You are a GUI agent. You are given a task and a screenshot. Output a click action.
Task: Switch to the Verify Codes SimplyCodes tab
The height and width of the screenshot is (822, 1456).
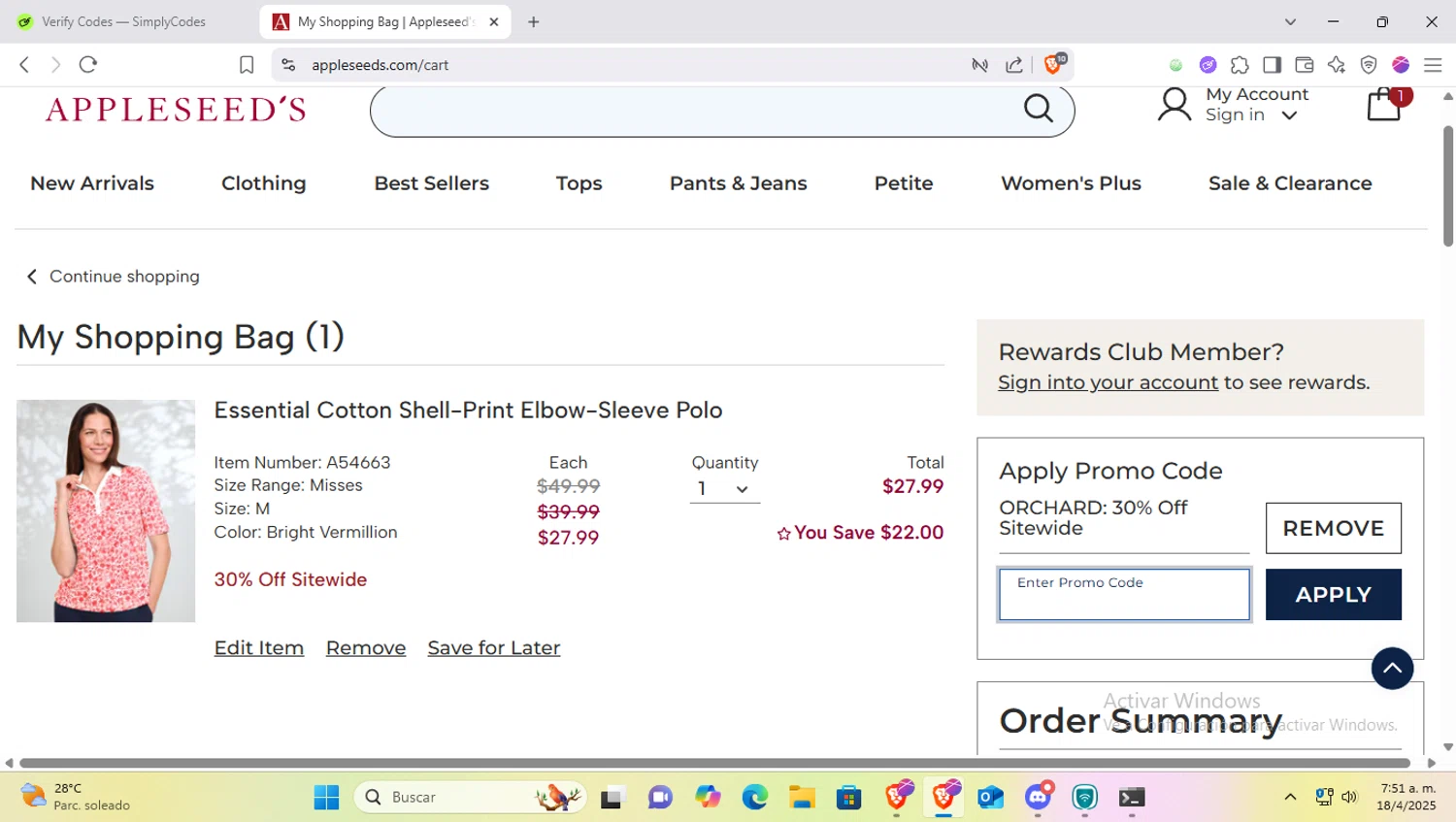(x=126, y=21)
